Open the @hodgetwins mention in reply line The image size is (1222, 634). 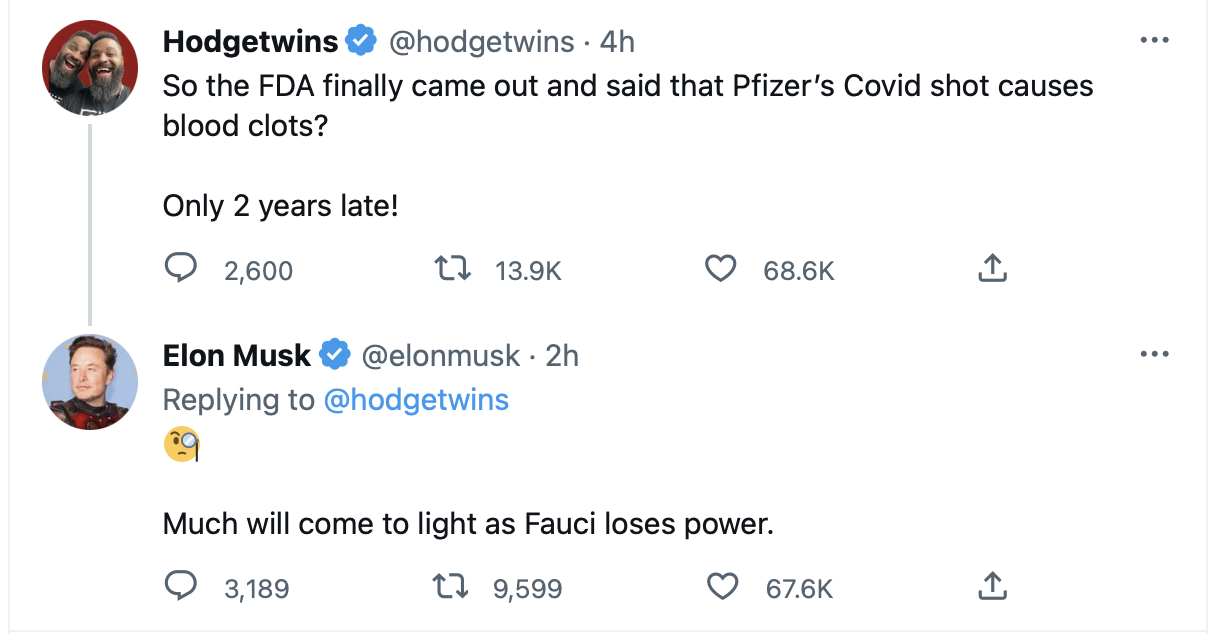point(416,400)
